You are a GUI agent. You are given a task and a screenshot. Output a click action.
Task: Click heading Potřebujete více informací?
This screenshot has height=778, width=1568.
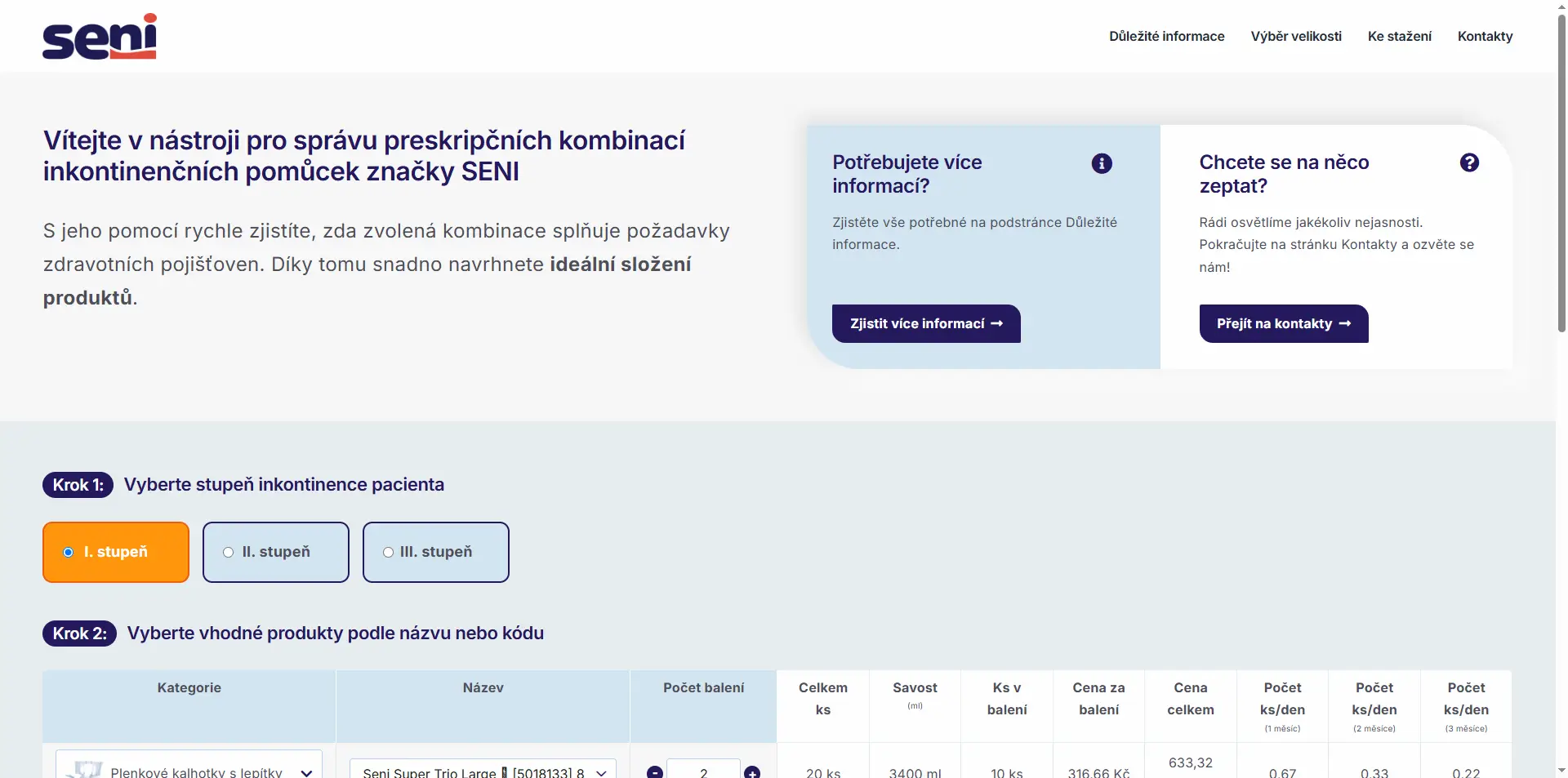tap(907, 174)
